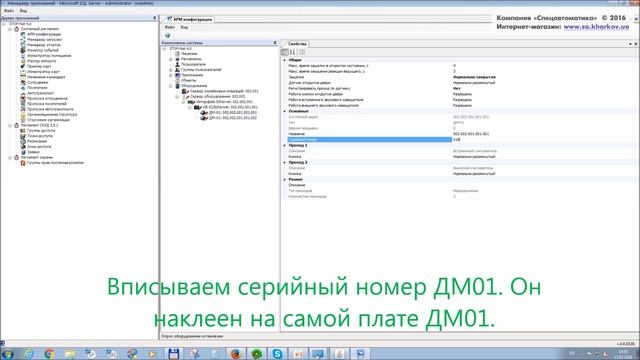Click the serial number value field

pyautogui.click(x=544, y=140)
